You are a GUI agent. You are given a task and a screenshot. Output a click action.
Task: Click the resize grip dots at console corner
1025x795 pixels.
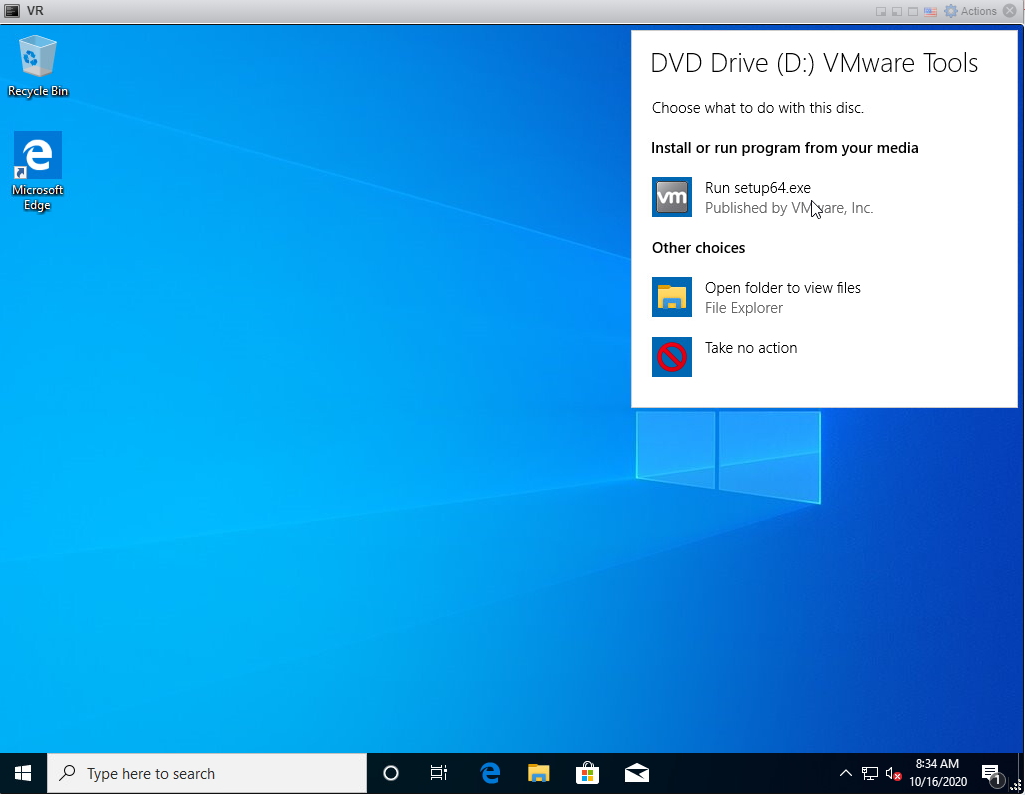[x=1017, y=787]
